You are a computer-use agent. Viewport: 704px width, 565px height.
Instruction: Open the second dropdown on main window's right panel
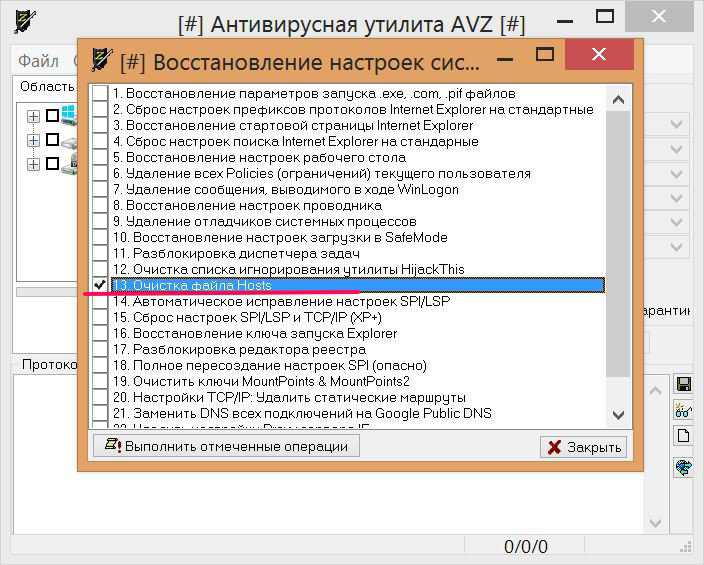pyautogui.click(x=677, y=149)
